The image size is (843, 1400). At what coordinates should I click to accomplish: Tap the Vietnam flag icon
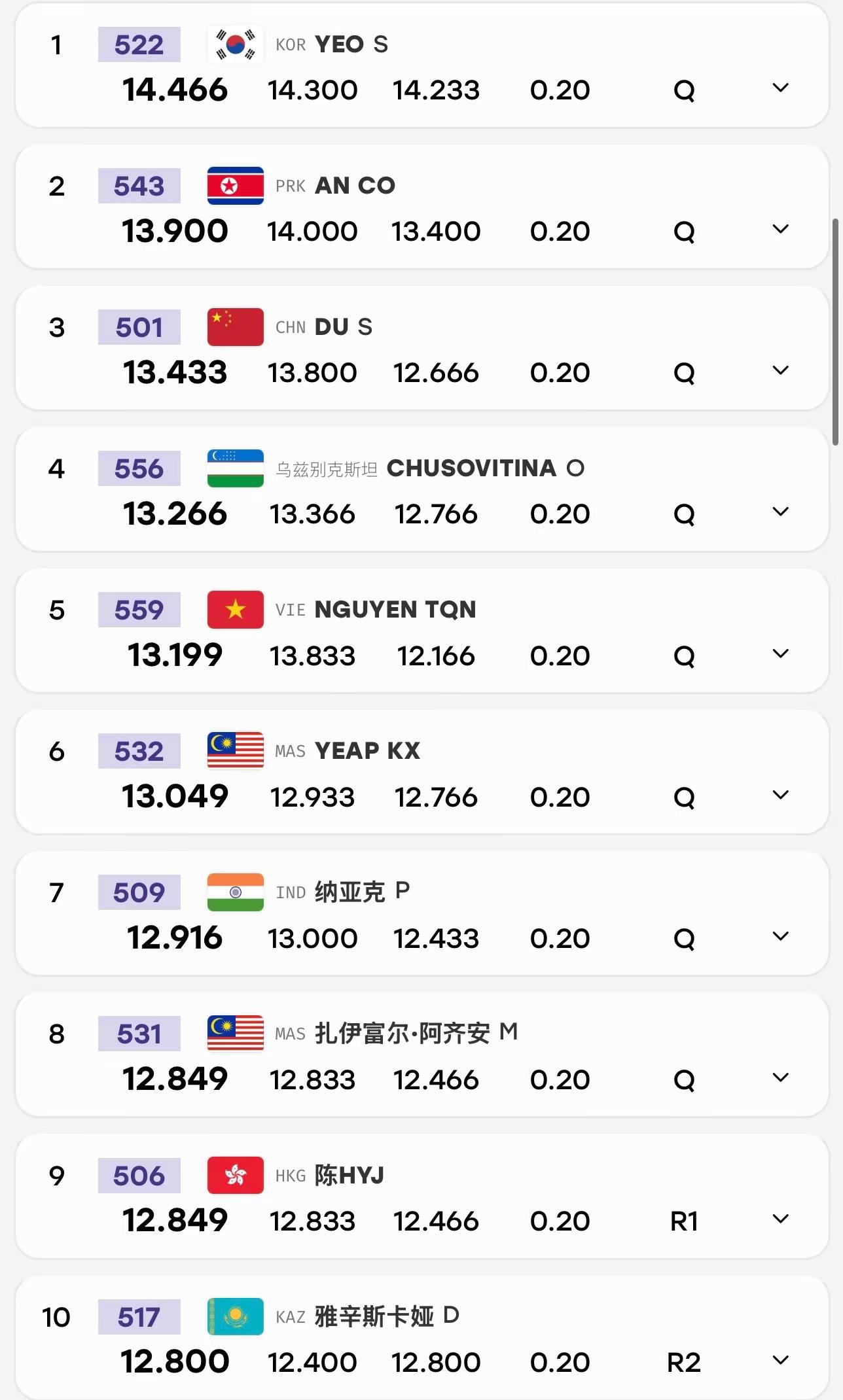236,610
